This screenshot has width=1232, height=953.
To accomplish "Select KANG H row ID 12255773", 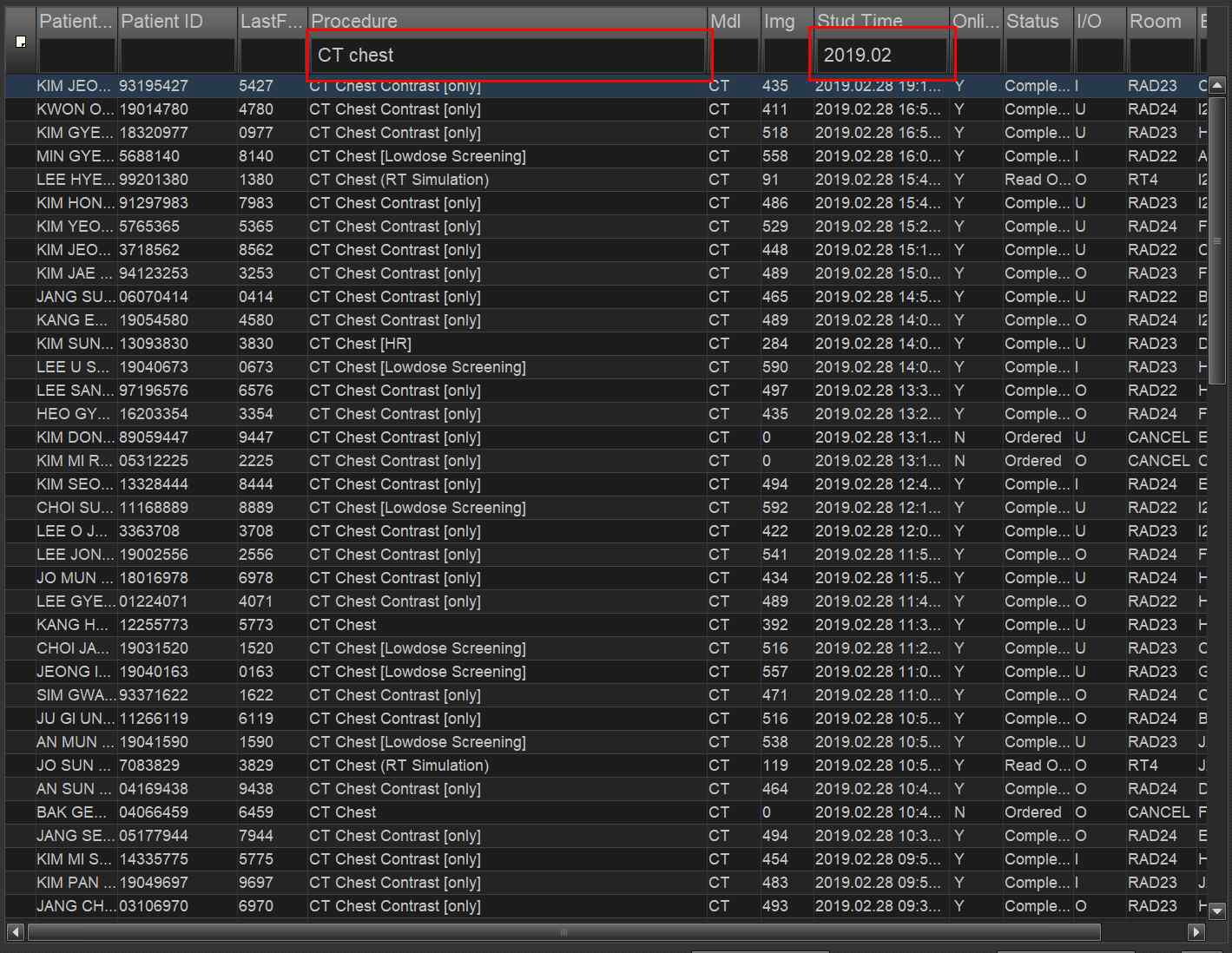I will [606, 625].
